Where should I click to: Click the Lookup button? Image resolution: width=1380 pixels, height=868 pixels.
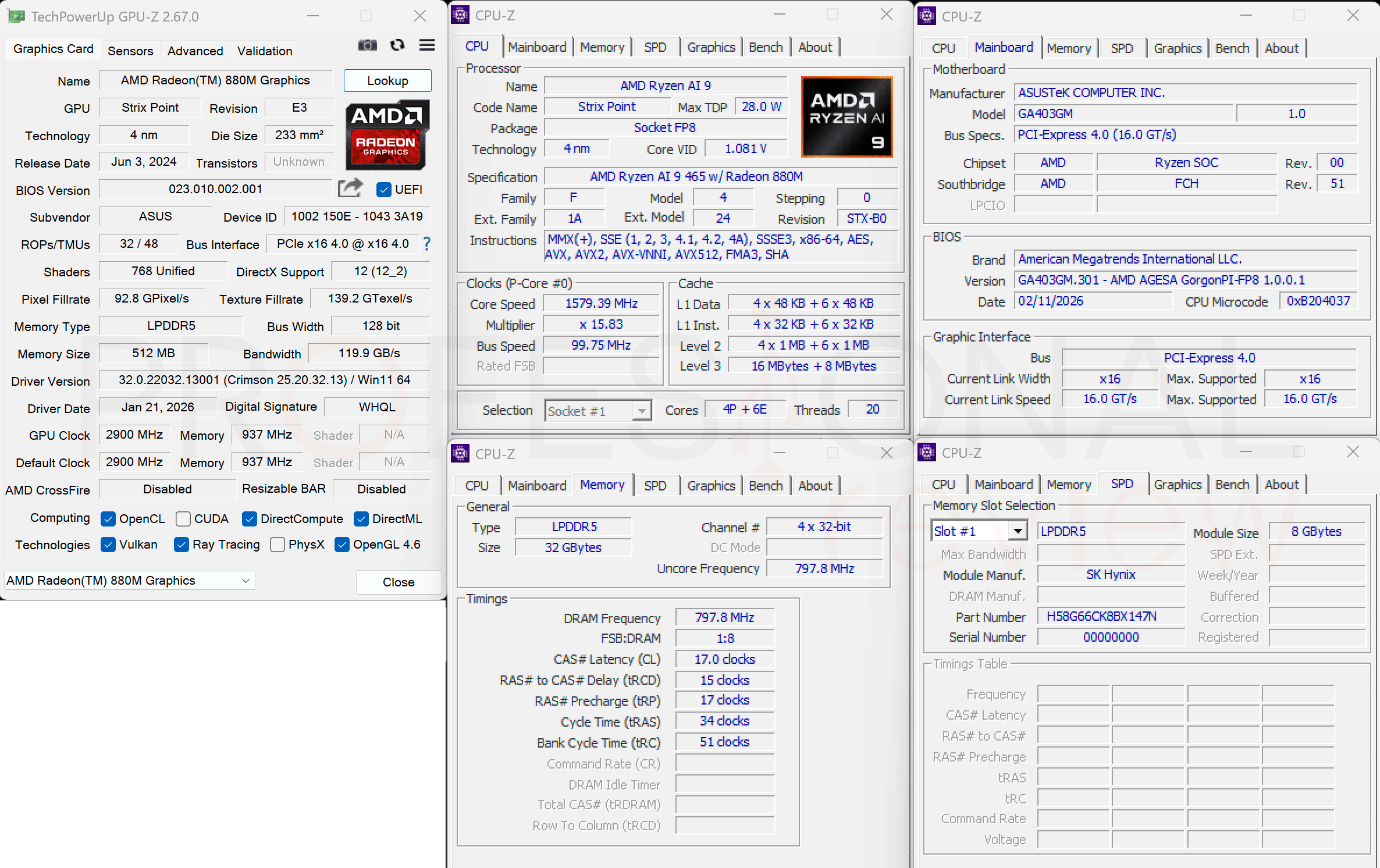[x=387, y=81]
